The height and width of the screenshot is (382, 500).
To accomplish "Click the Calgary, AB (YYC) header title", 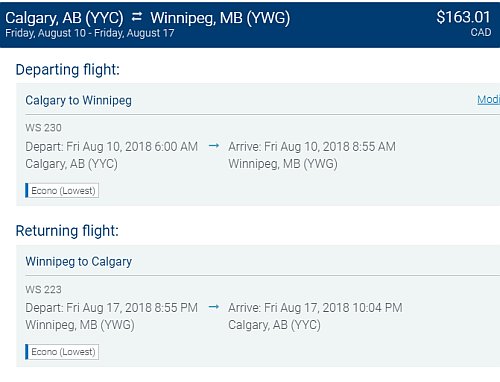I will pyautogui.click(x=64, y=18).
